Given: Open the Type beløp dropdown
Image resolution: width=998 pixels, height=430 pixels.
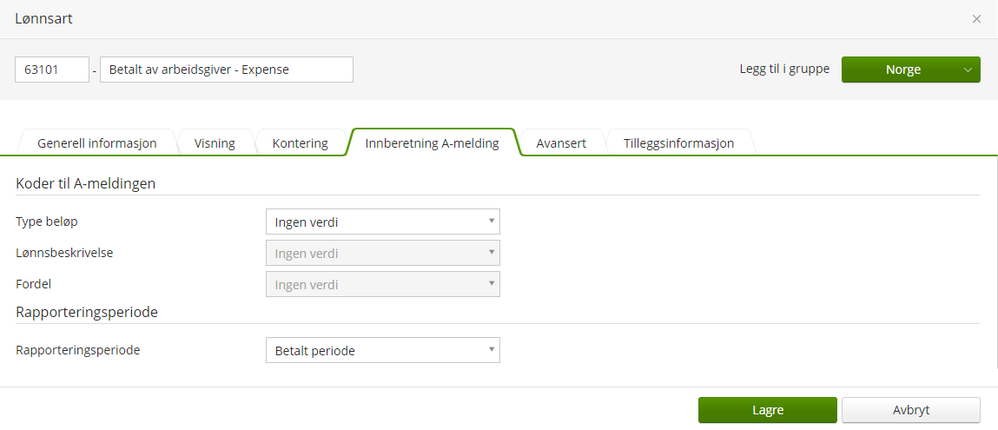Looking at the screenshot, I should click(382, 222).
